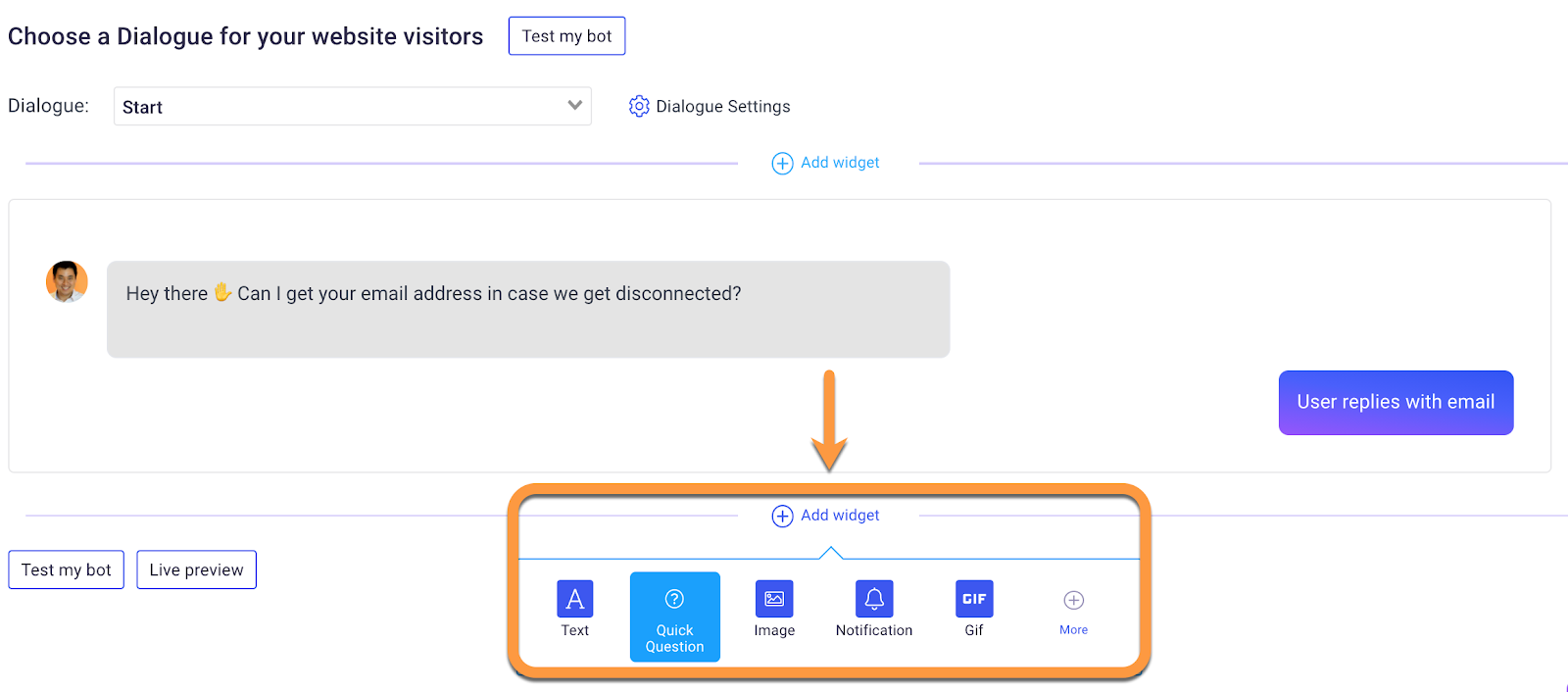The height and width of the screenshot is (692, 1568).
Task: Open the Dialogue dropdown showing Start
Action: click(x=353, y=106)
